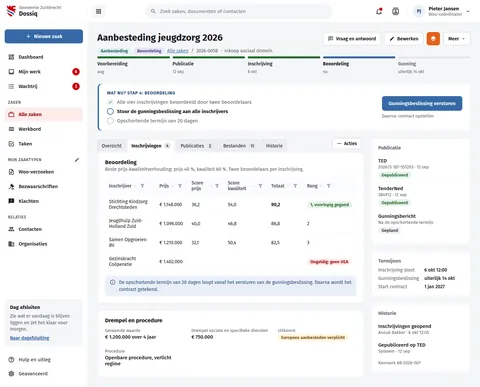This screenshot has width=480, height=387.
Task: Expand the Pieter Jansen user menu arrow
Action: click(468, 11)
